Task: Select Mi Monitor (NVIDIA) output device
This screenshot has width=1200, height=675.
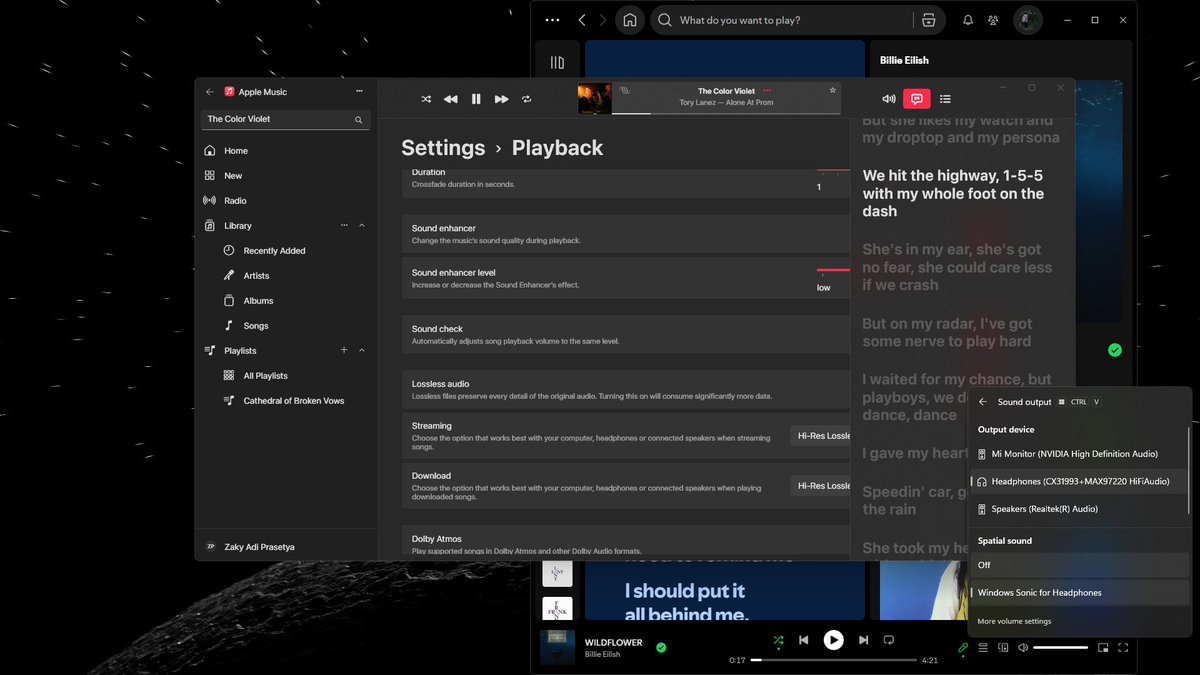Action: coord(1080,454)
